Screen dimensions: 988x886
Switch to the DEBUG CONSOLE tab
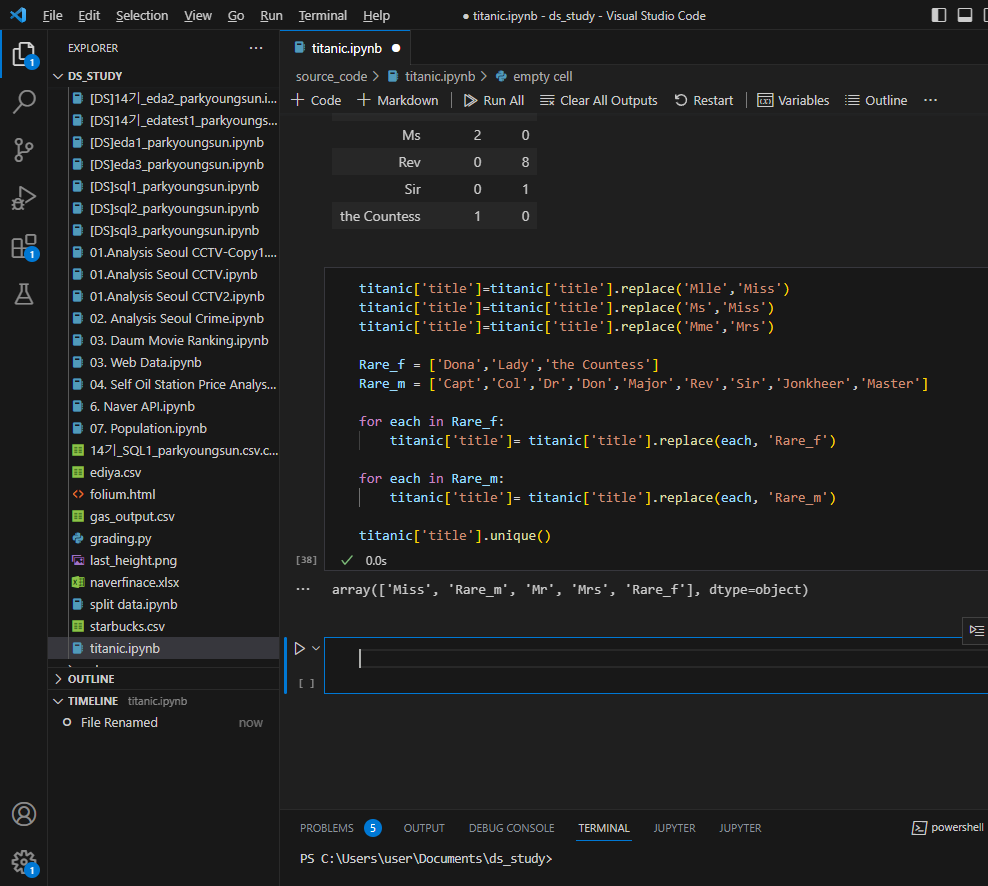pyautogui.click(x=512, y=828)
